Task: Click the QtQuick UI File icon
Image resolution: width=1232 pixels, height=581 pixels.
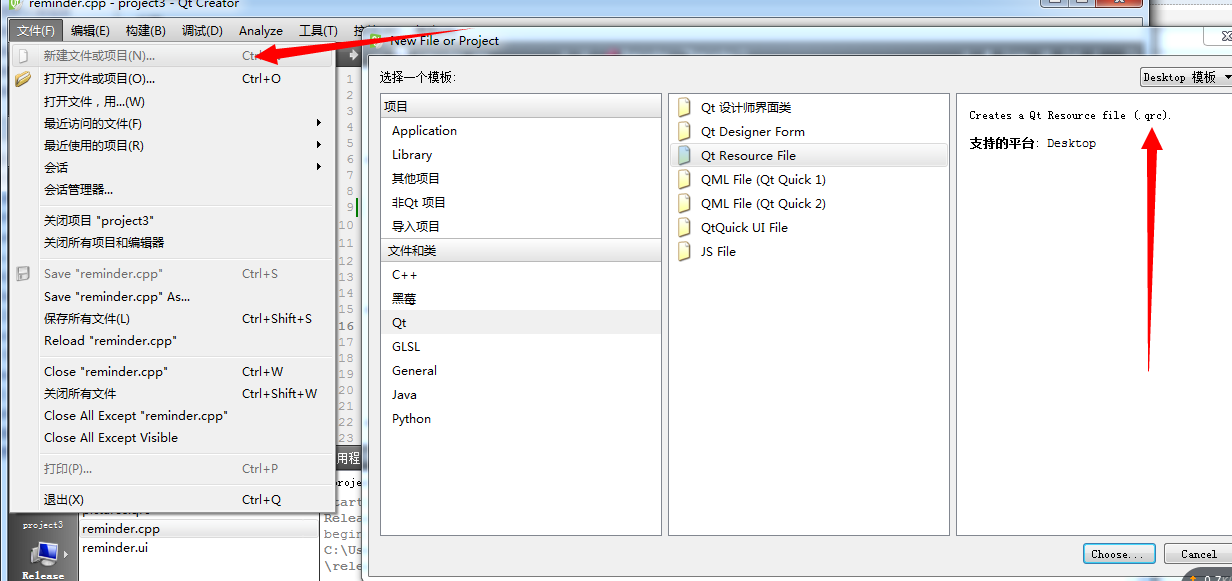Action: (x=684, y=227)
